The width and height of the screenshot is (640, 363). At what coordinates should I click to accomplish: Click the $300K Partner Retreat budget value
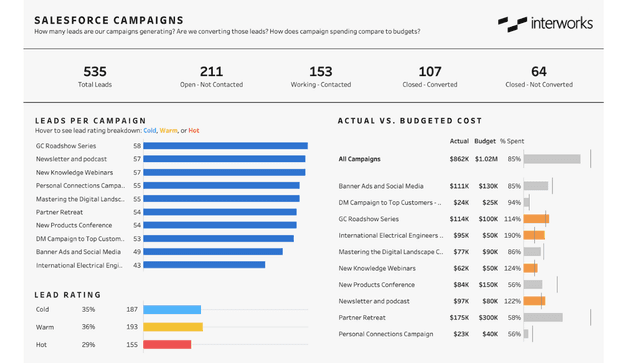(x=488, y=318)
